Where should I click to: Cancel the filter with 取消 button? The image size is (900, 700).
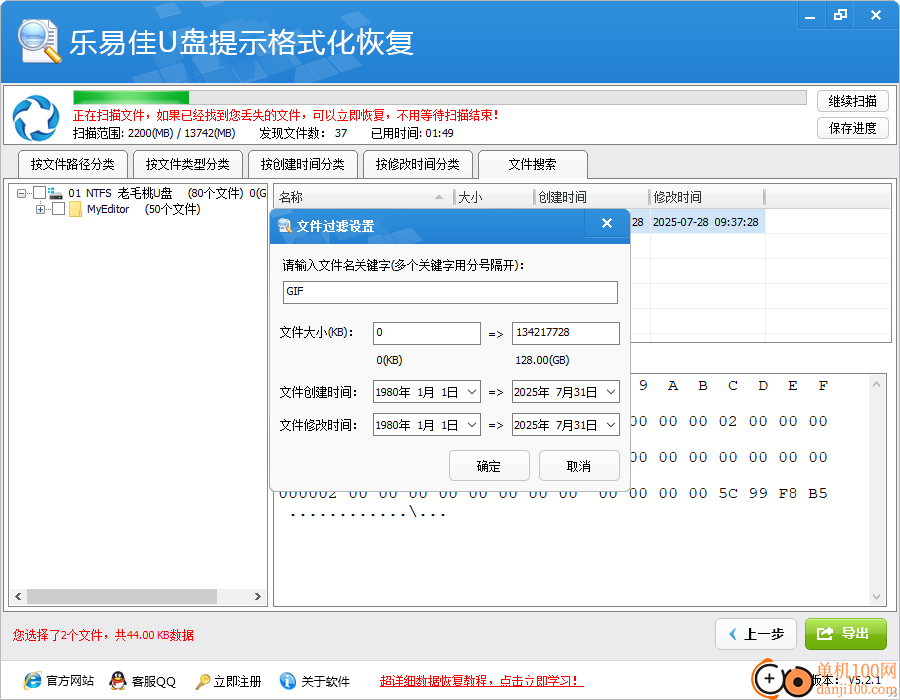point(579,466)
